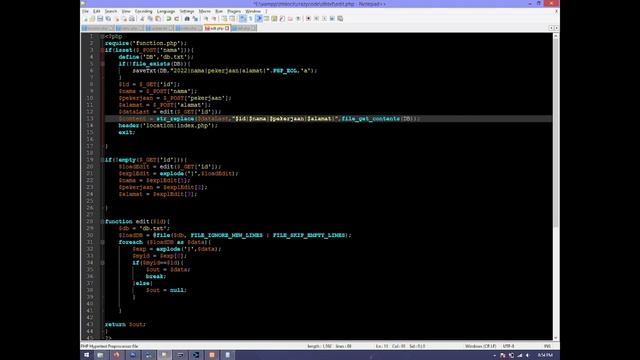
Task: Click the Close document toolbar icon
Action: coord(117,19)
